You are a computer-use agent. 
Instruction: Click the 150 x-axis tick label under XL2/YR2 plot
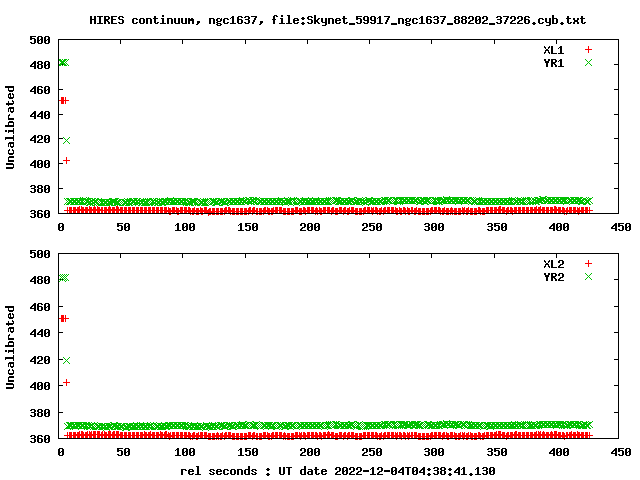(247, 453)
